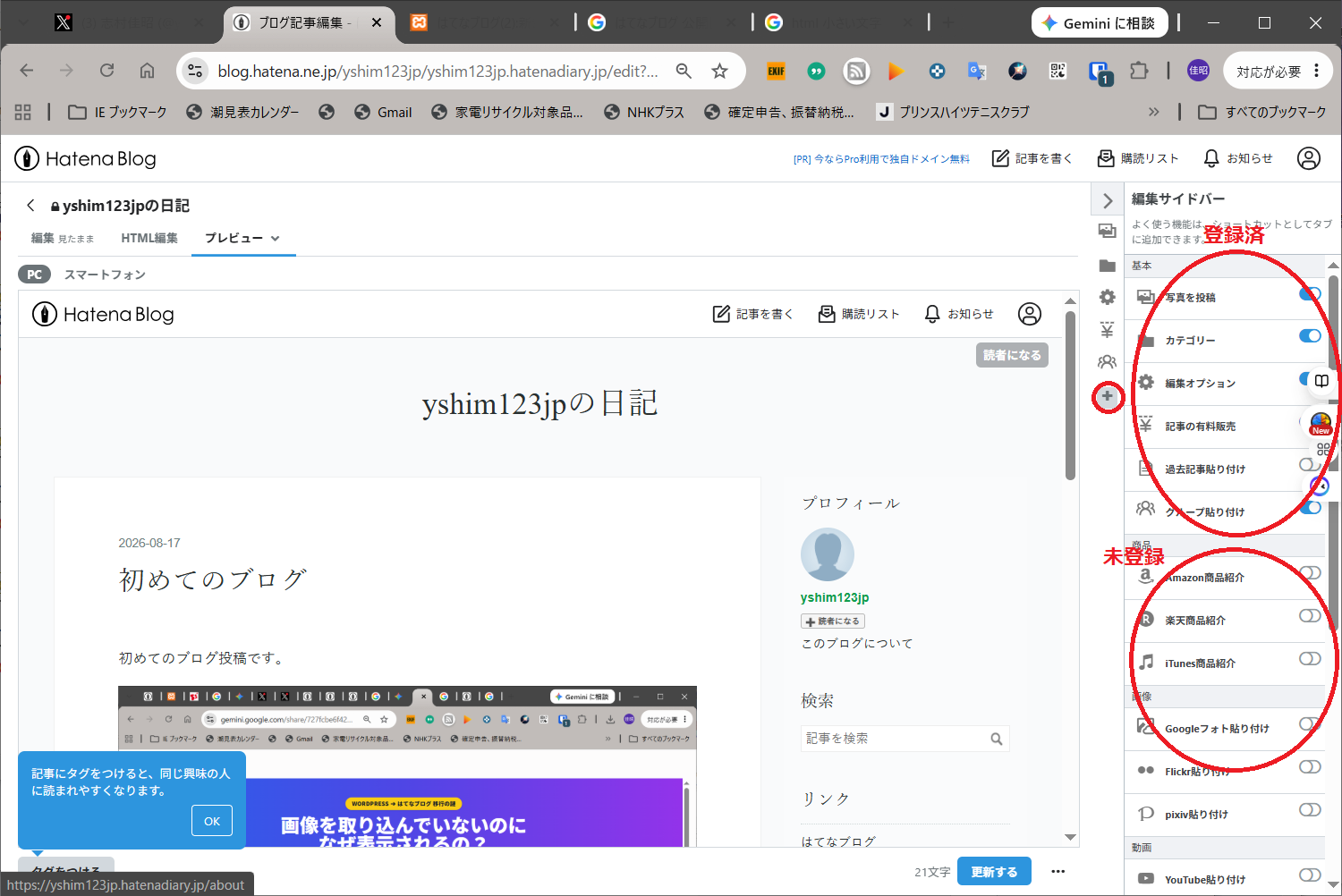Viewport: 1342px width, 896px height.
Task: Select the スマートフォン preview tab
Action: point(105,275)
